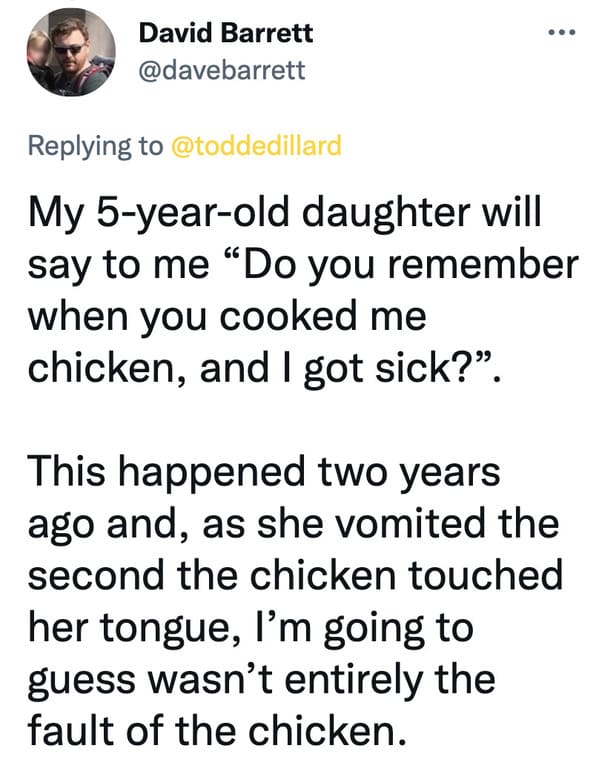Click the @davebarrett handle
This screenshot has width=599, height=774.
(222, 71)
